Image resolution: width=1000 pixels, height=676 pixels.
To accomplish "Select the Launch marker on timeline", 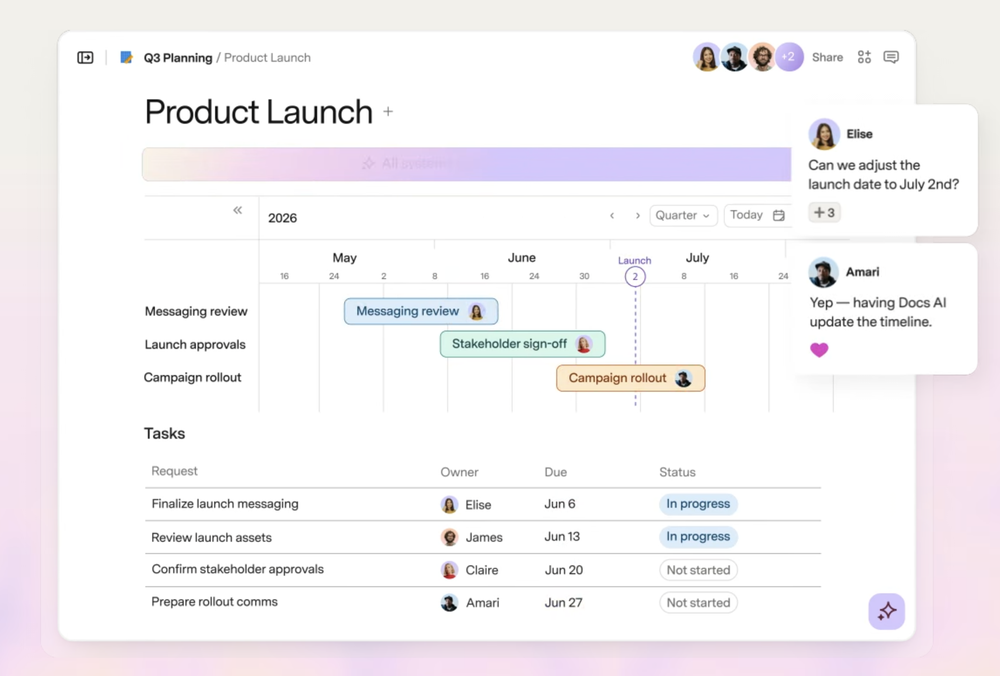I will click(x=635, y=276).
